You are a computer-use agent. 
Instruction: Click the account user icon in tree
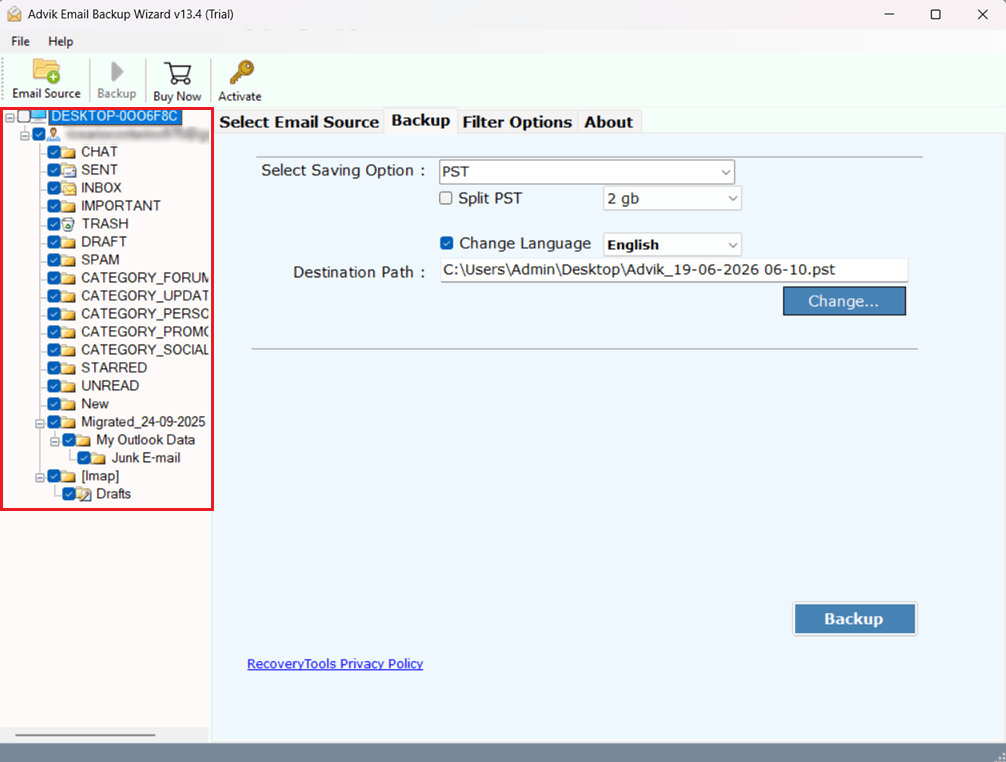[x=54, y=134]
